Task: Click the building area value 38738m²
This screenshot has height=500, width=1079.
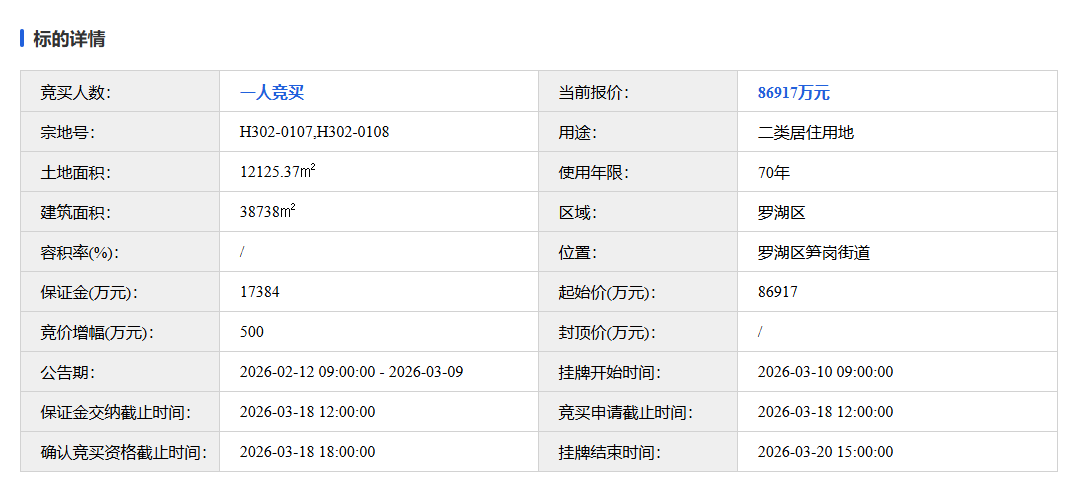Action: click(267, 212)
